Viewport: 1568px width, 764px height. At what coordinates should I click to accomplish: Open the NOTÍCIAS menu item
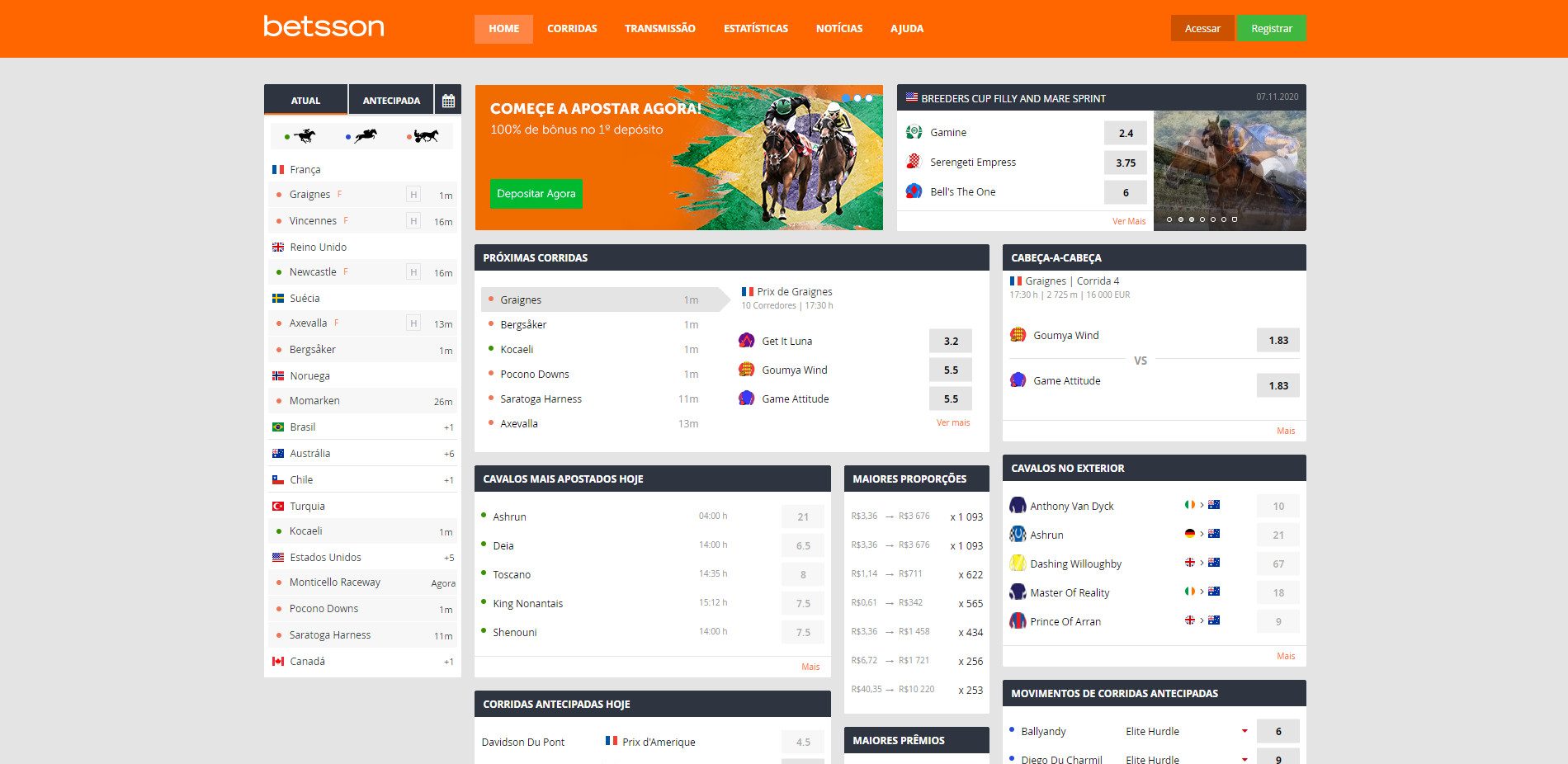(x=839, y=29)
